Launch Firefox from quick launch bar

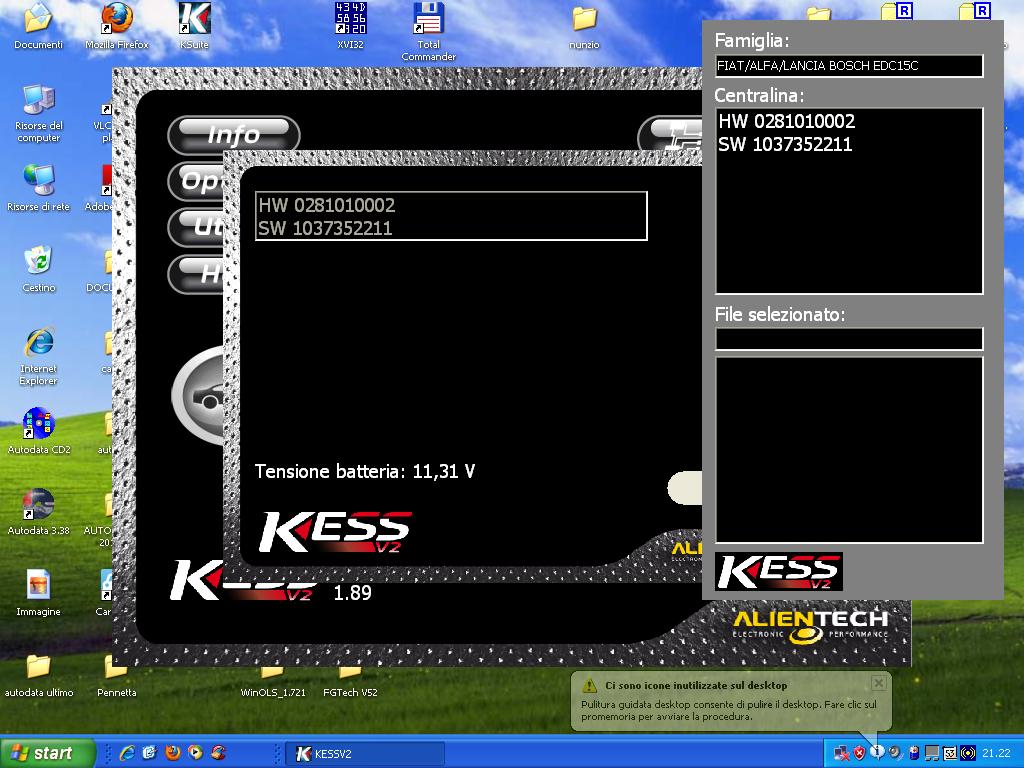pyautogui.click(x=172, y=753)
